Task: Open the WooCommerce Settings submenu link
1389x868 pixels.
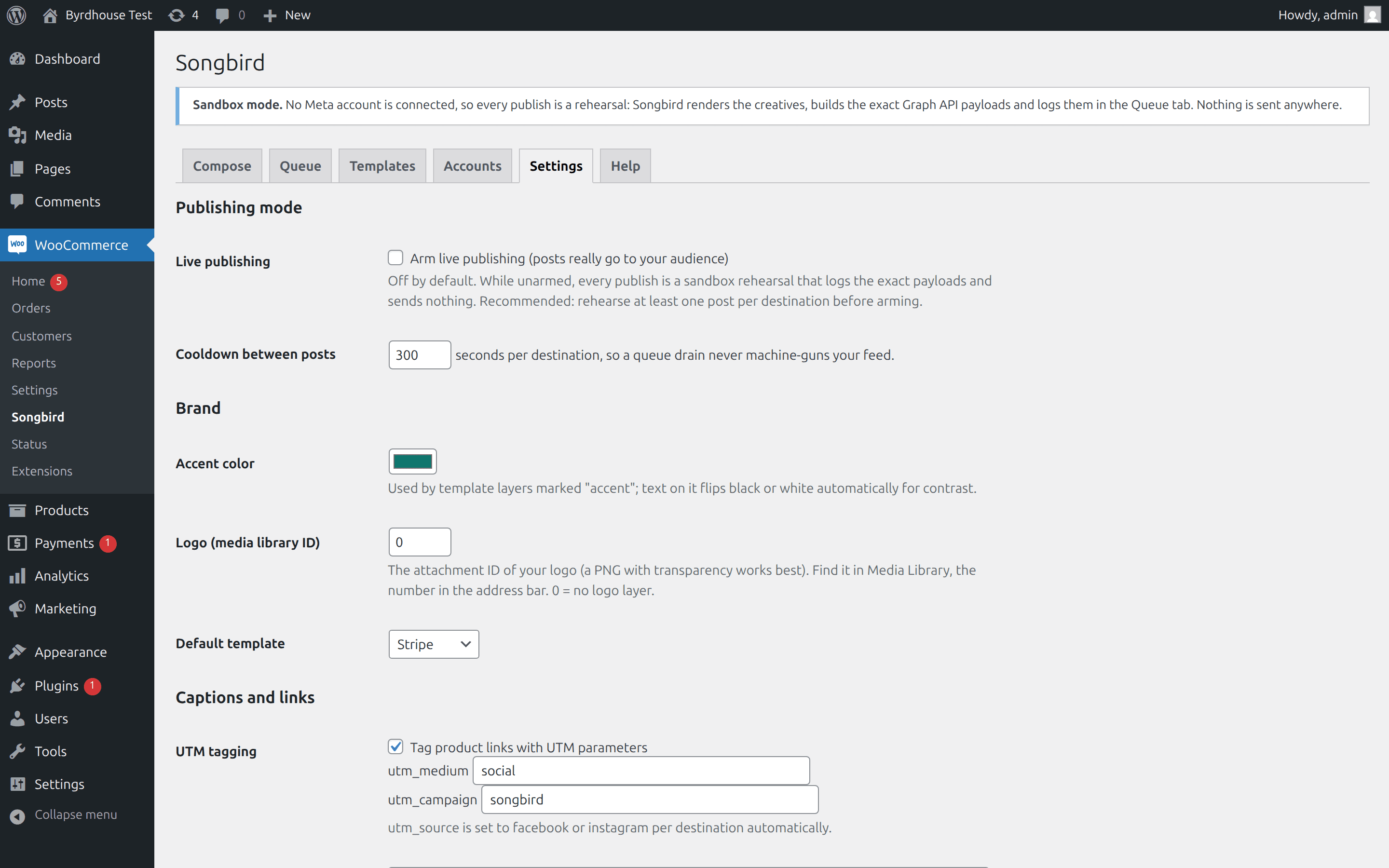Action: [34, 391]
